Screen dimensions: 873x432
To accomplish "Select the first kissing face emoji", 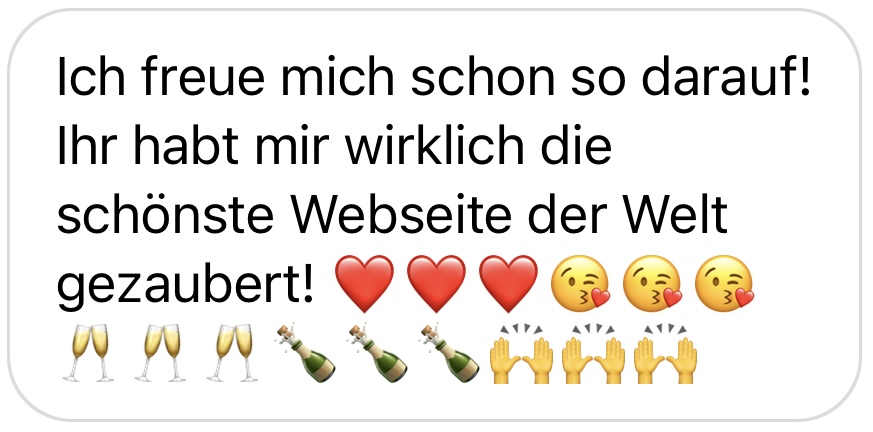I will (x=580, y=283).
